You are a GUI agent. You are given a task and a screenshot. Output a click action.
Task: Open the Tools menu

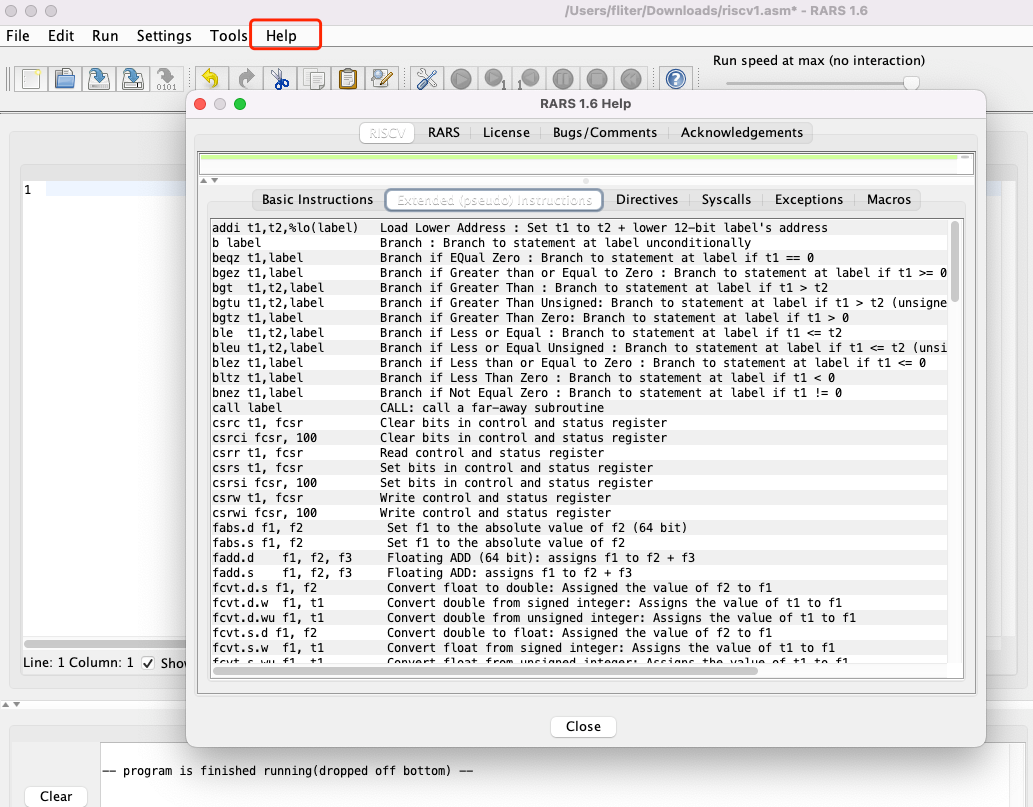228,36
